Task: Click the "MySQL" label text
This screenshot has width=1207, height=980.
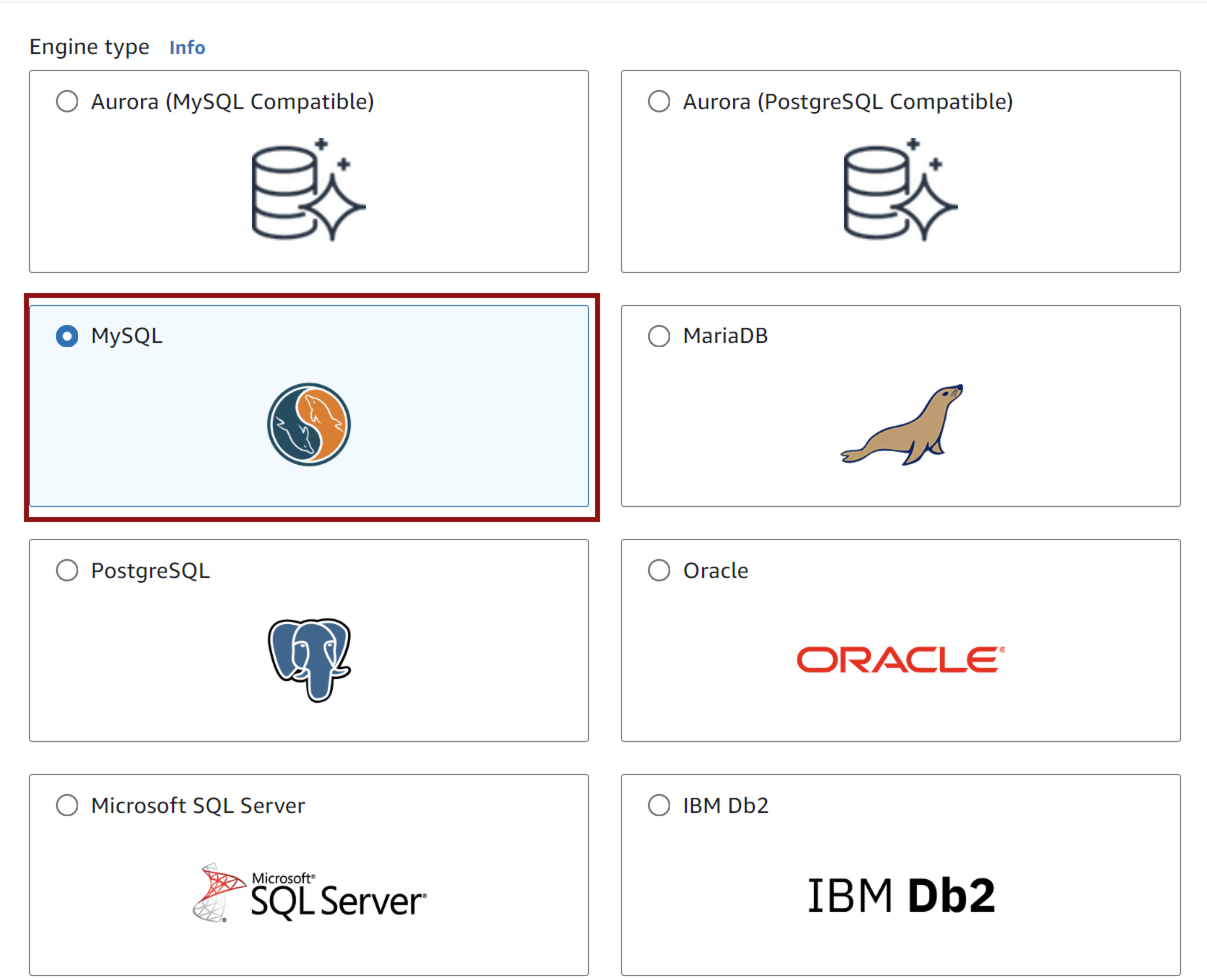Action: pos(127,336)
